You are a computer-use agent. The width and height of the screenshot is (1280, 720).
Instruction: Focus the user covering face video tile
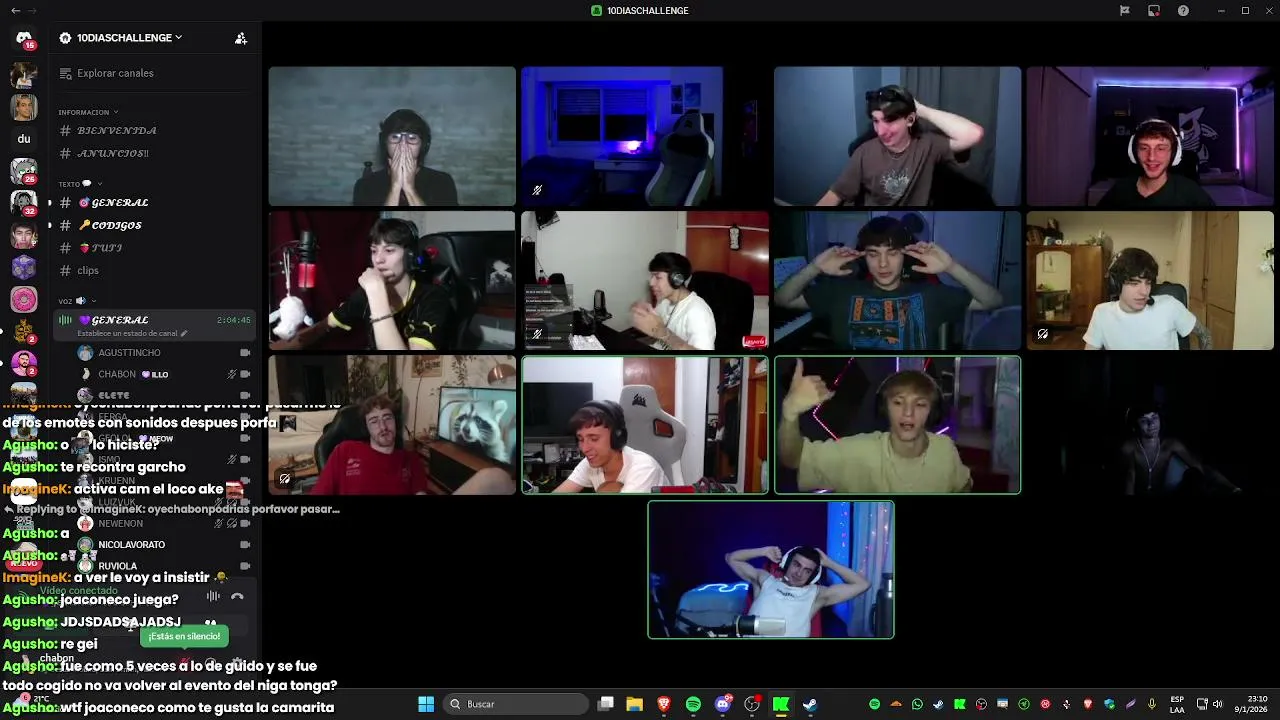point(392,136)
